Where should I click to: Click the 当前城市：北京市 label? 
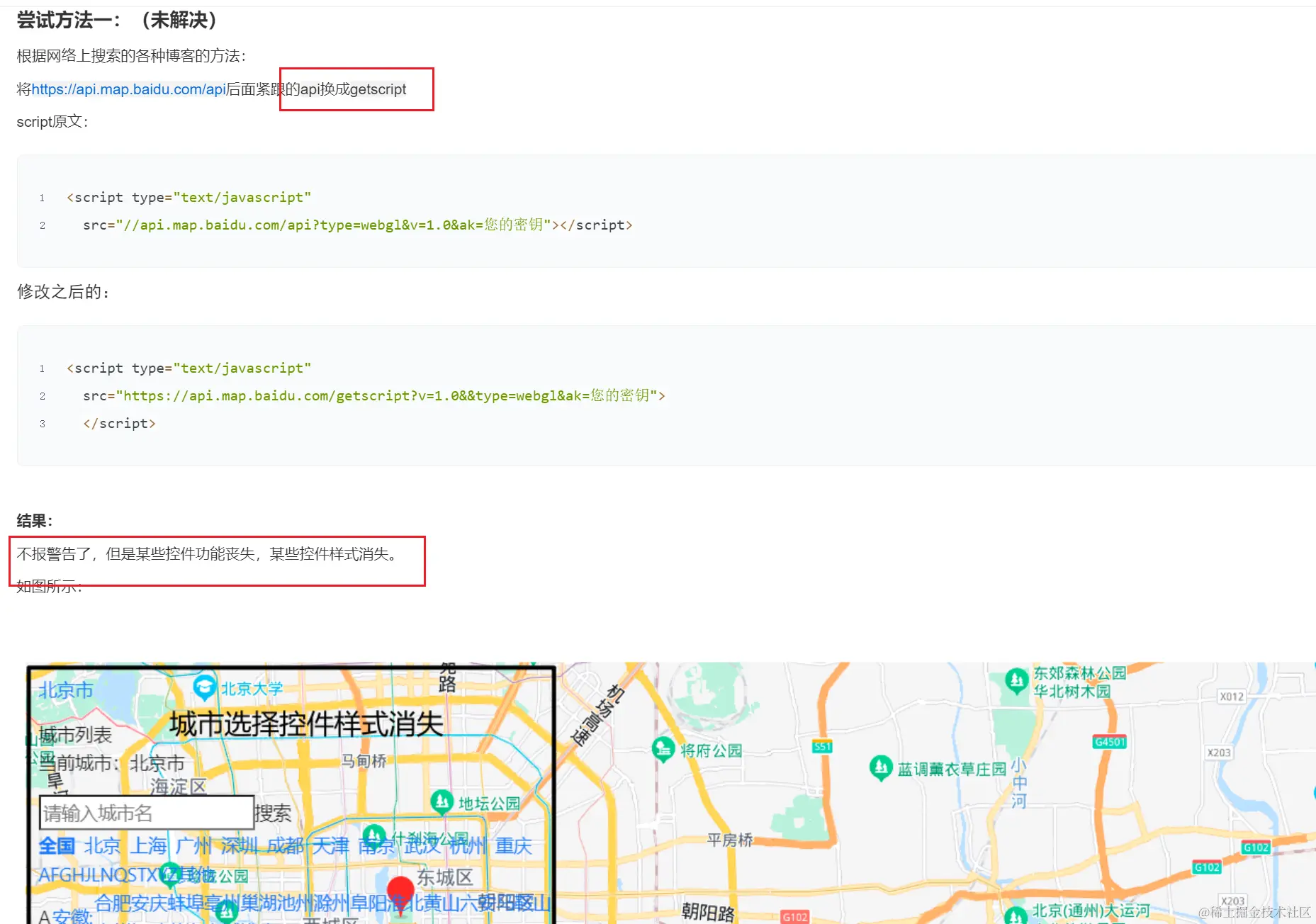112,763
